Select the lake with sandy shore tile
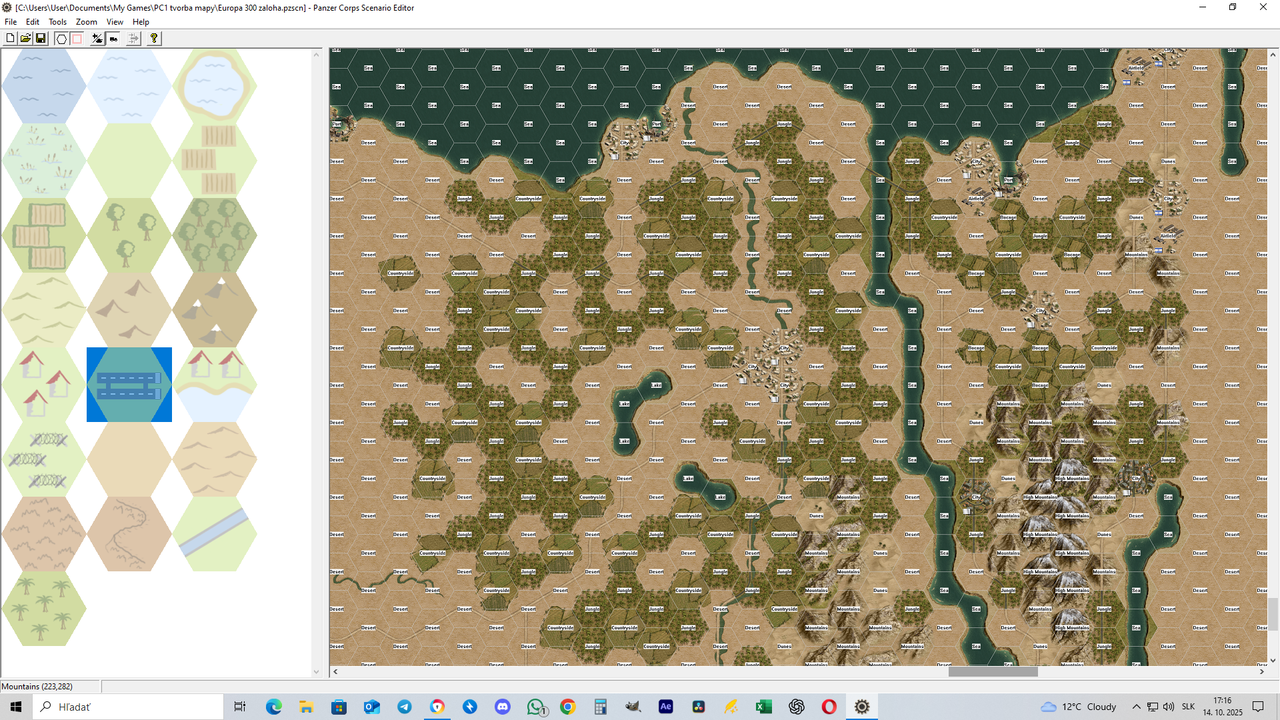The width and height of the screenshot is (1280, 720). (215, 85)
